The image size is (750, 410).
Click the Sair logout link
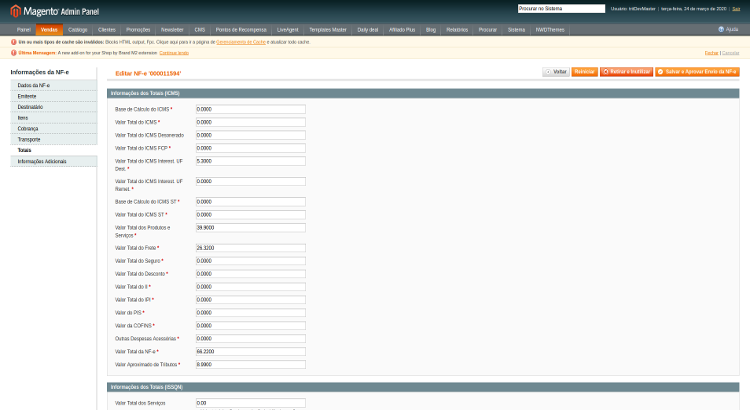pos(736,9)
